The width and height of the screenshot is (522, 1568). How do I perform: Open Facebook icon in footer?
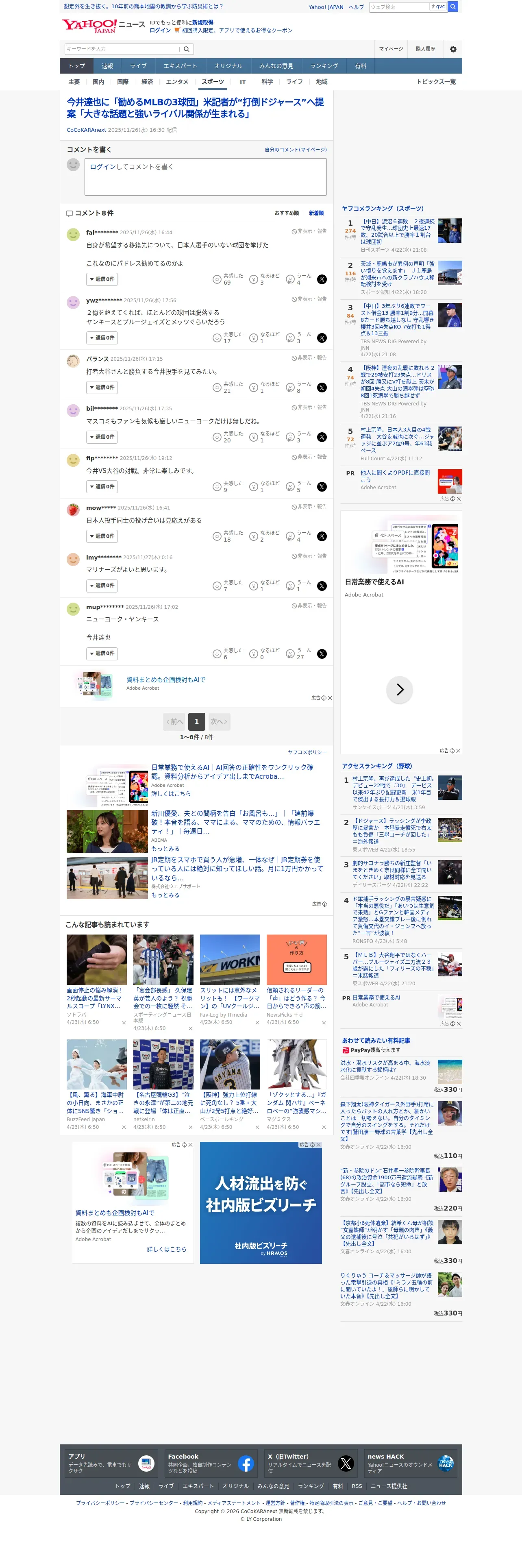246,1463
